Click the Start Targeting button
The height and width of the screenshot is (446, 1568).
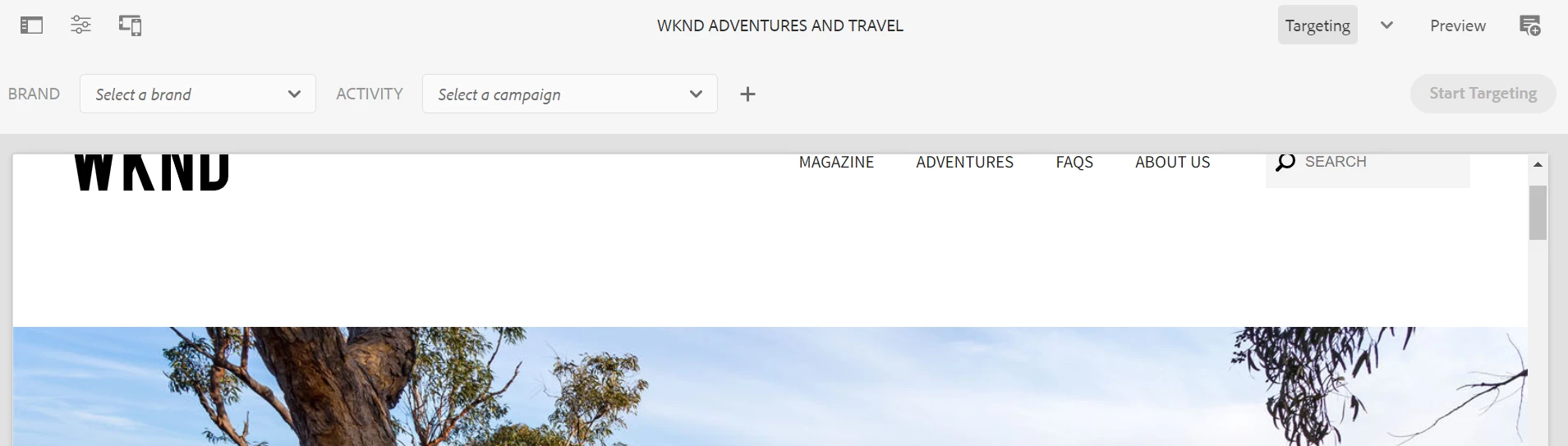pyautogui.click(x=1483, y=94)
